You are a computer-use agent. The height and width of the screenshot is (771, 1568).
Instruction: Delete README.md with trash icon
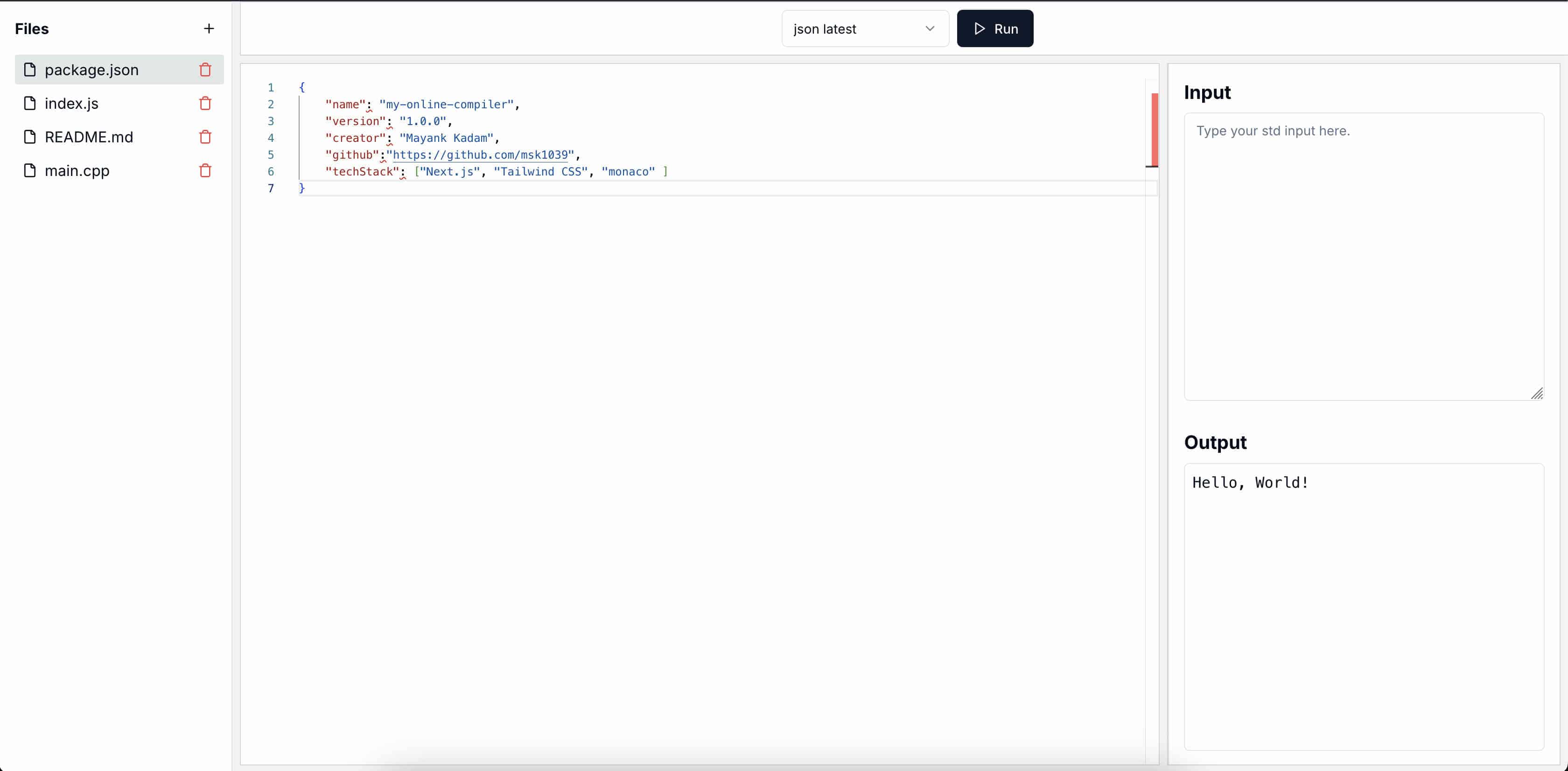[x=205, y=137]
